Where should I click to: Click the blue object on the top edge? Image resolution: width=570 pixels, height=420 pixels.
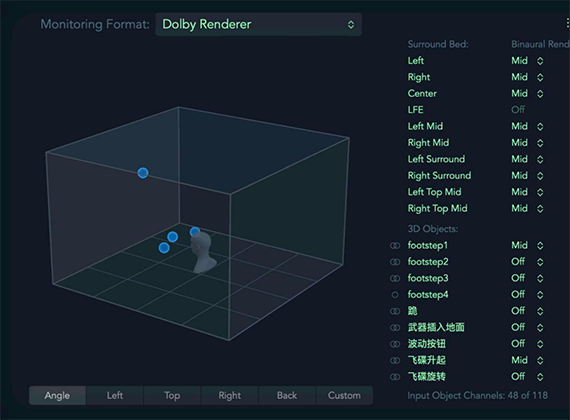pyautogui.click(x=143, y=173)
